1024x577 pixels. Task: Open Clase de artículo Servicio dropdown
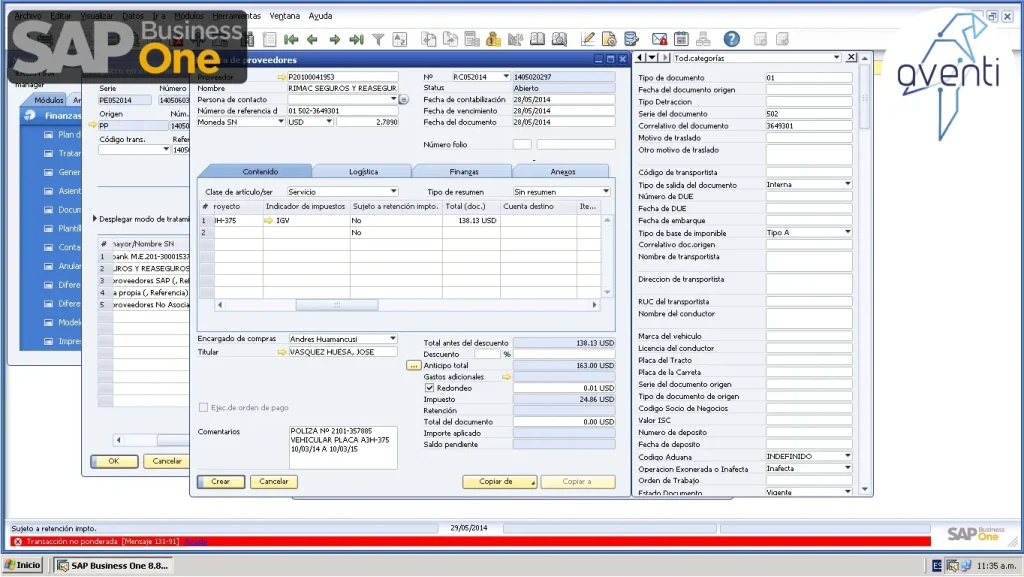393,191
